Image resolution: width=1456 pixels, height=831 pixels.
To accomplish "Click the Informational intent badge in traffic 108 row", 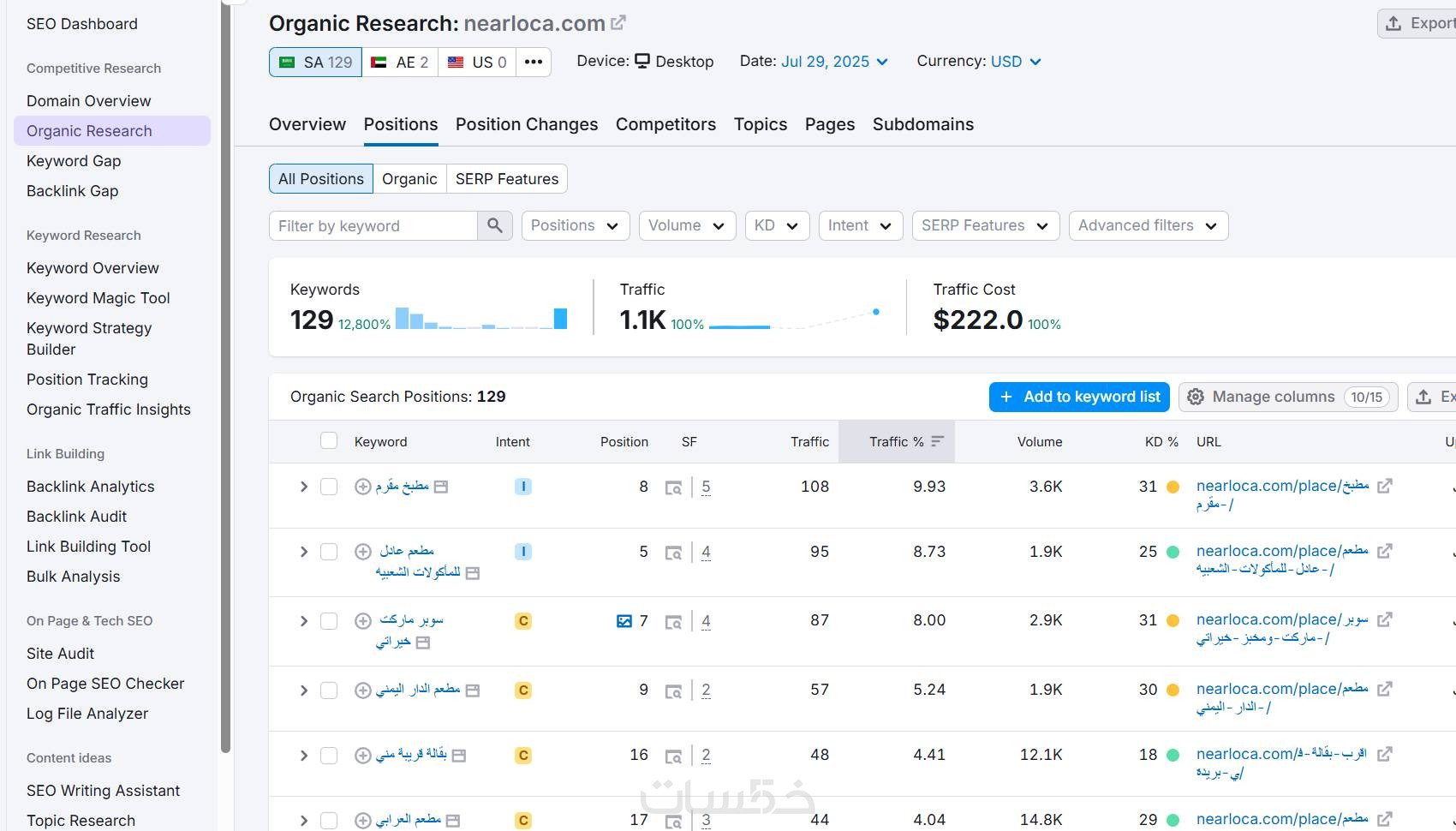I will [523, 487].
